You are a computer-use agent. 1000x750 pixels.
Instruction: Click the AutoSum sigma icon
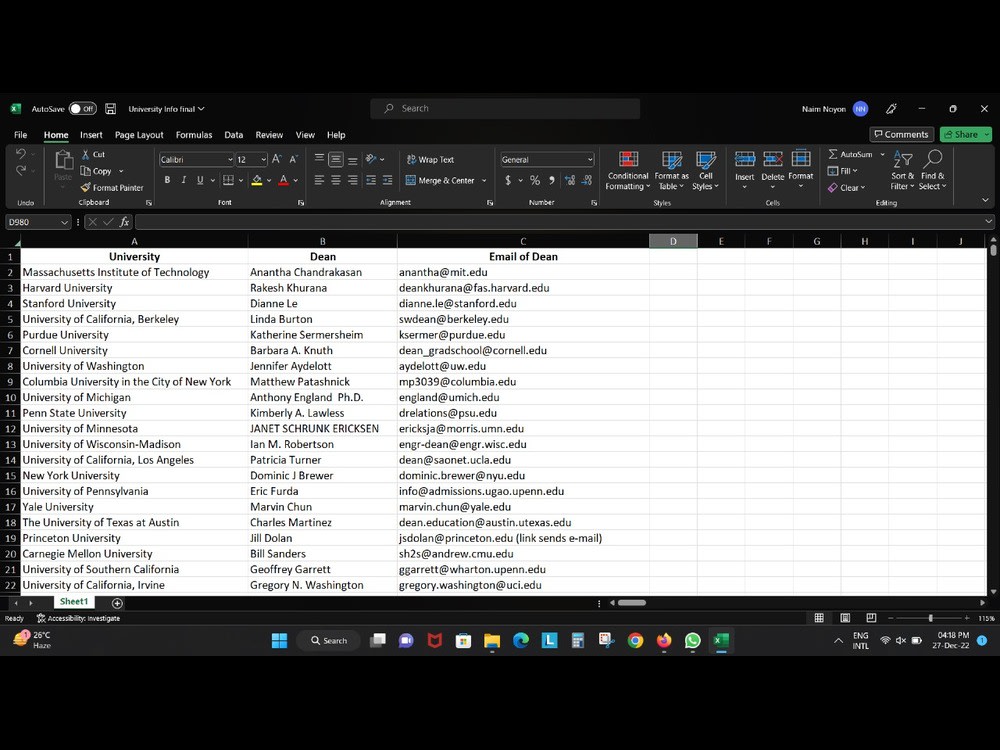click(x=833, y=154)
